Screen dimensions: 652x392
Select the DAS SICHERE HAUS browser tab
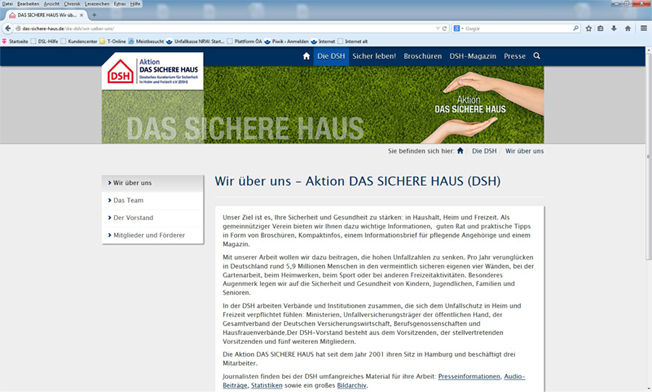pyautogui.click(x=46, y=15)
